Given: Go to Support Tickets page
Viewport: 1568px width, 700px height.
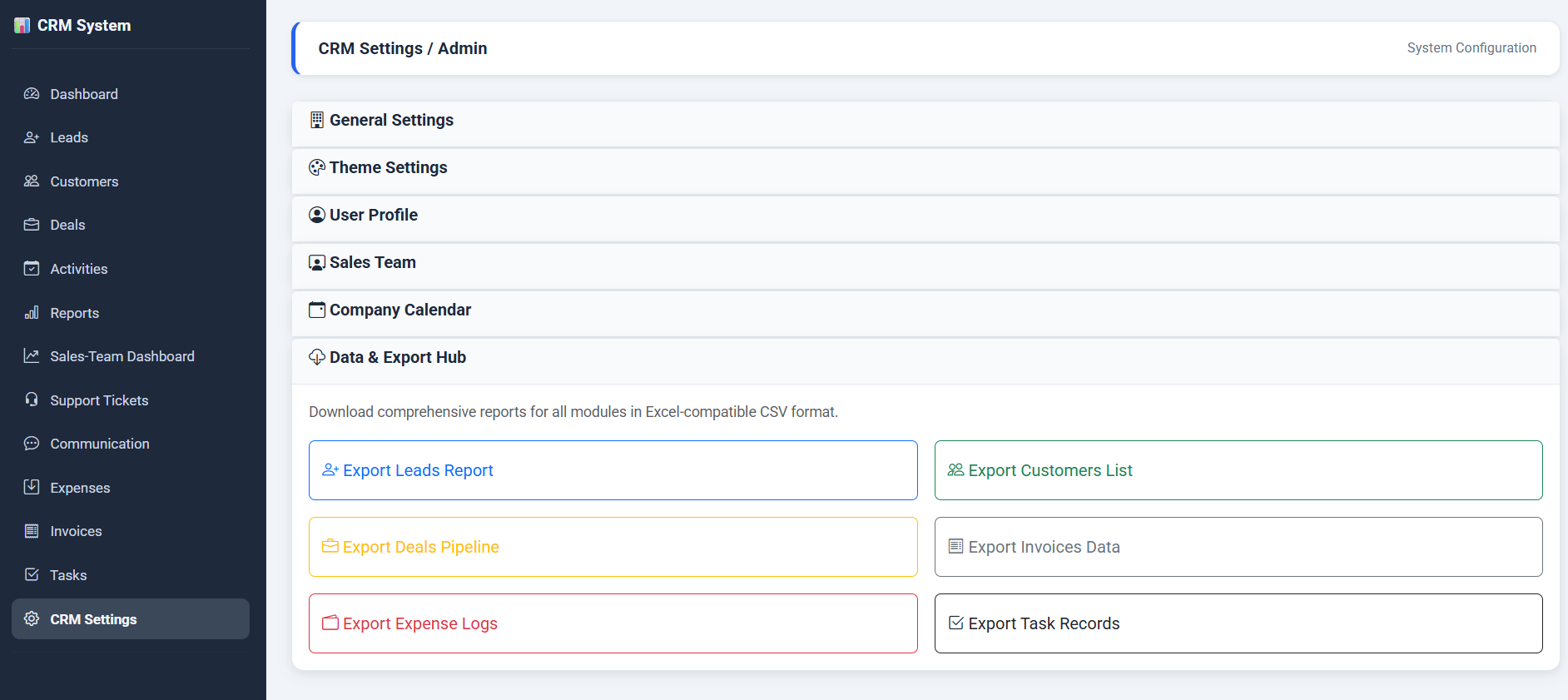Looking at the screenshot, I should (x=131, y=400).
